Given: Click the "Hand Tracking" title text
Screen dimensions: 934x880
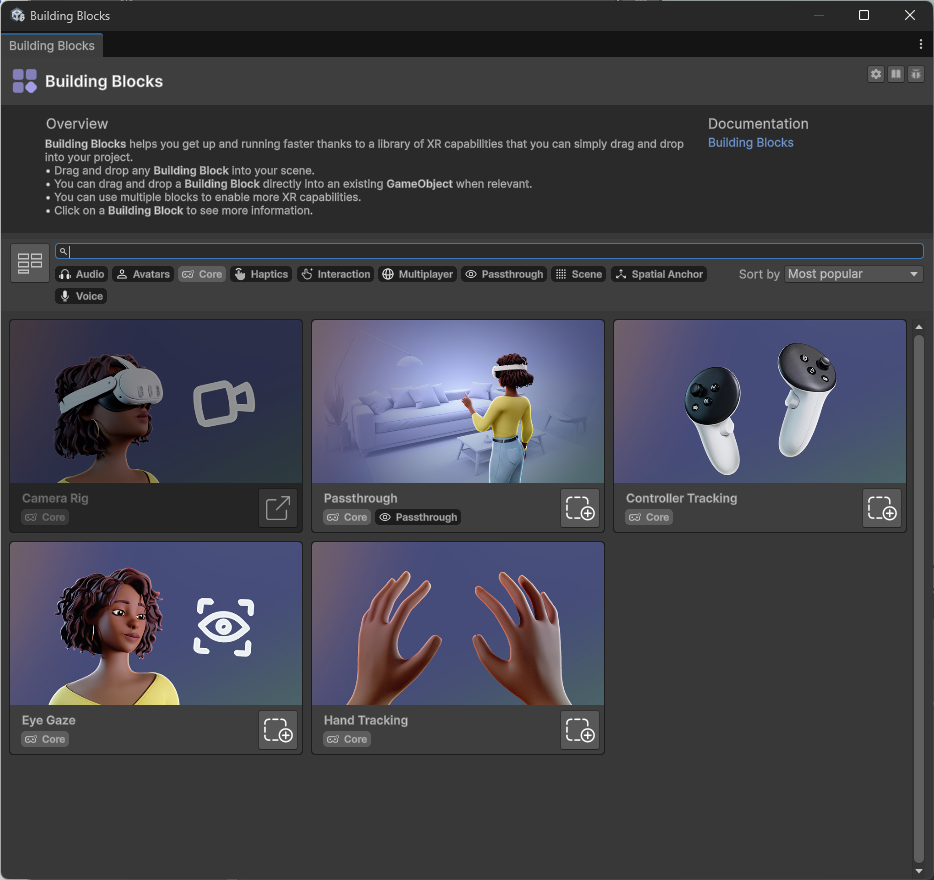Looking at the screenshot, I should pyautogui.click(x=366, y=720).
